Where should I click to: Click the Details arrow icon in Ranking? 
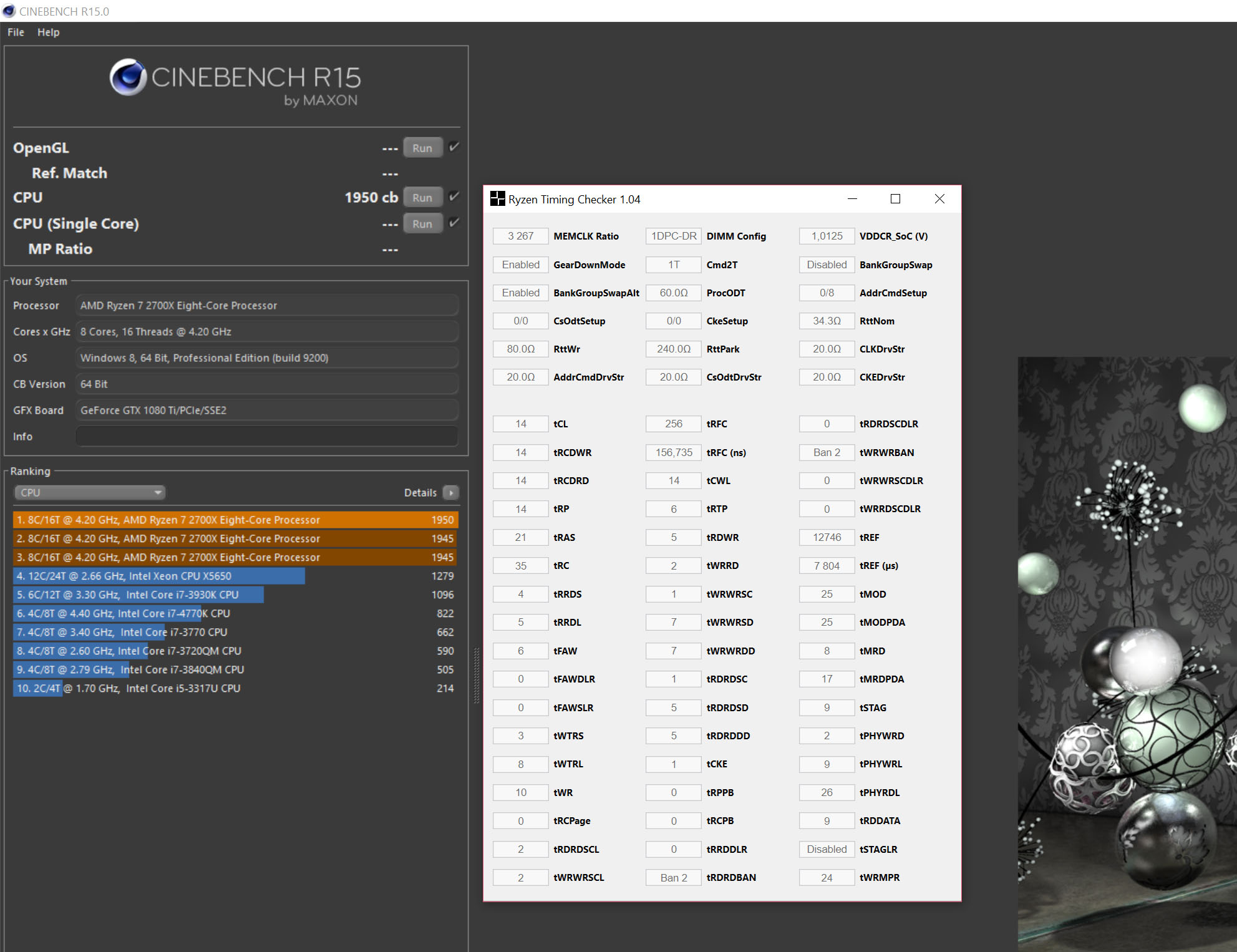pyautogui.click(x=450, y=493)
